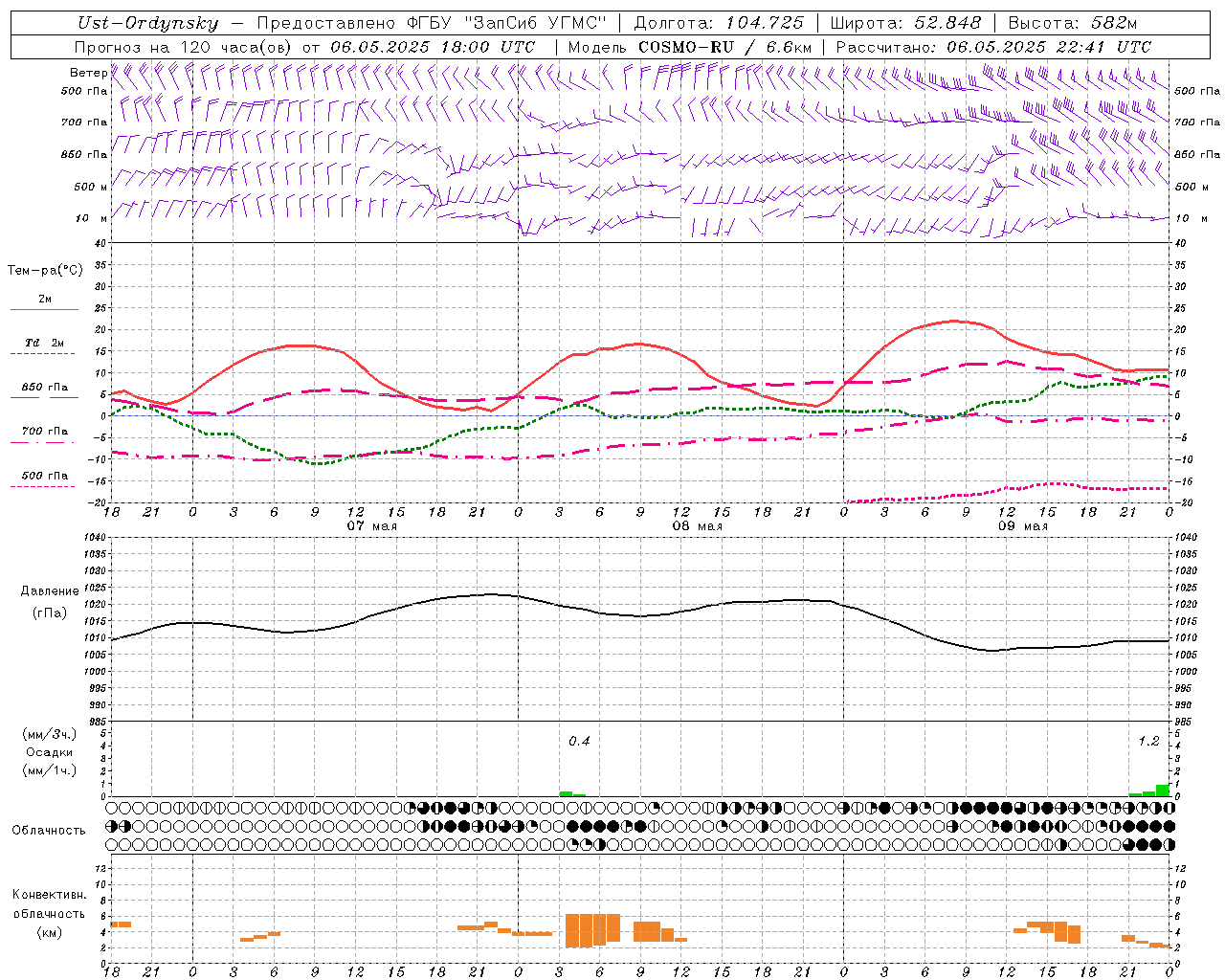Click the 0.4 precipitation total value
1225x980 pixels.
(579, 741)
